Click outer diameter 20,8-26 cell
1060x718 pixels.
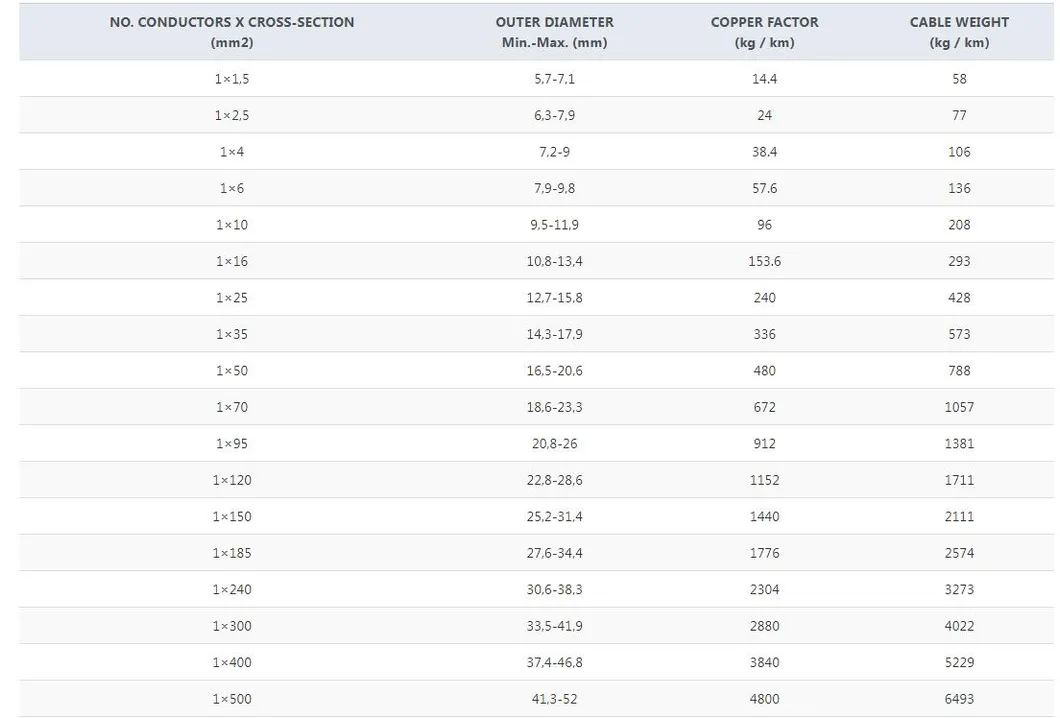554,444
